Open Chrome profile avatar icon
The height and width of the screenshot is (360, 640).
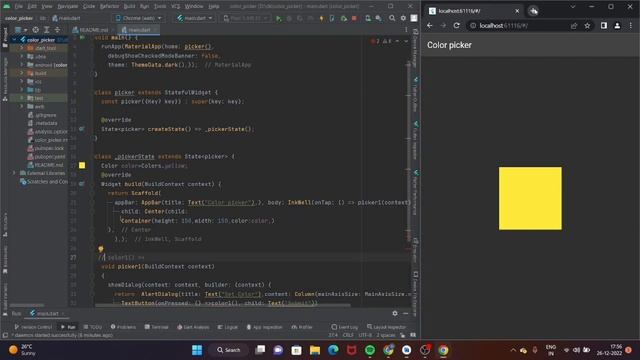coord(617,26)
